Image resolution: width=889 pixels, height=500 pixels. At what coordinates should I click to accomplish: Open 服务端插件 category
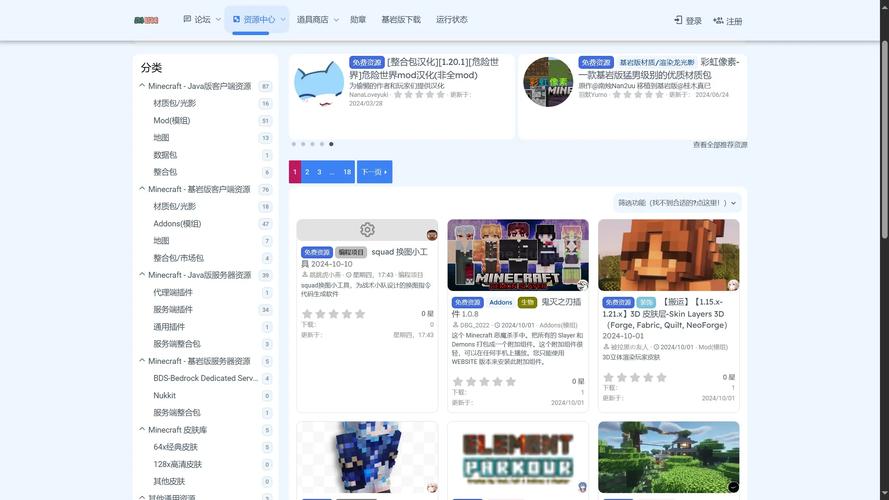(x=173, y=310)
